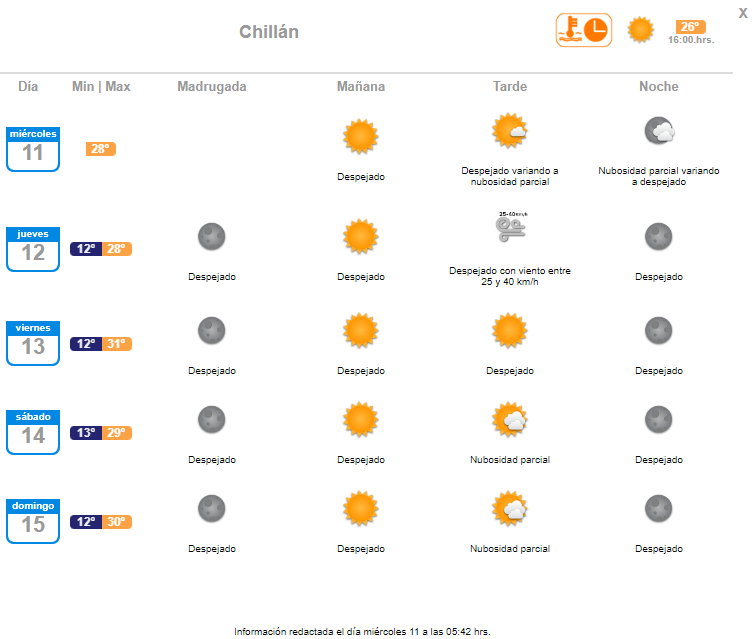This screenshot has height=639, width=754.
Task: Click the 13° minimum temperature badge for Saturday
Action: coord(86,433)
